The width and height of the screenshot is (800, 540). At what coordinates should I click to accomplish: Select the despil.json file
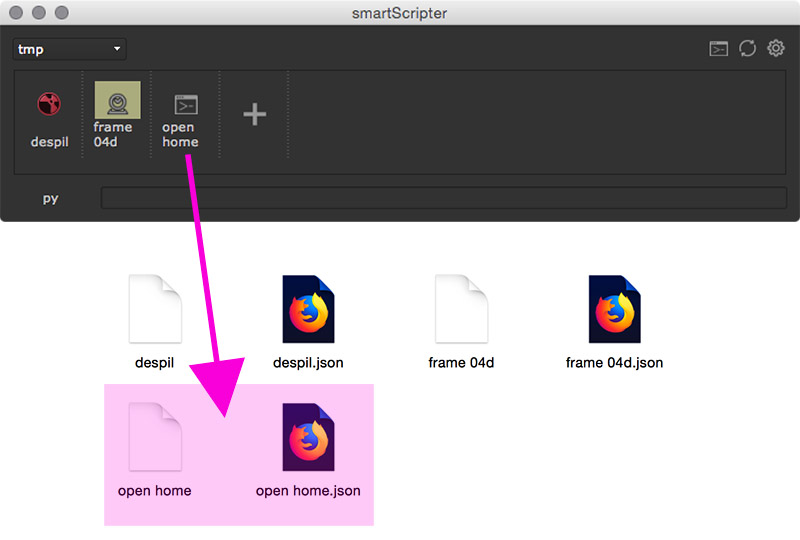(x=308, y=310)
